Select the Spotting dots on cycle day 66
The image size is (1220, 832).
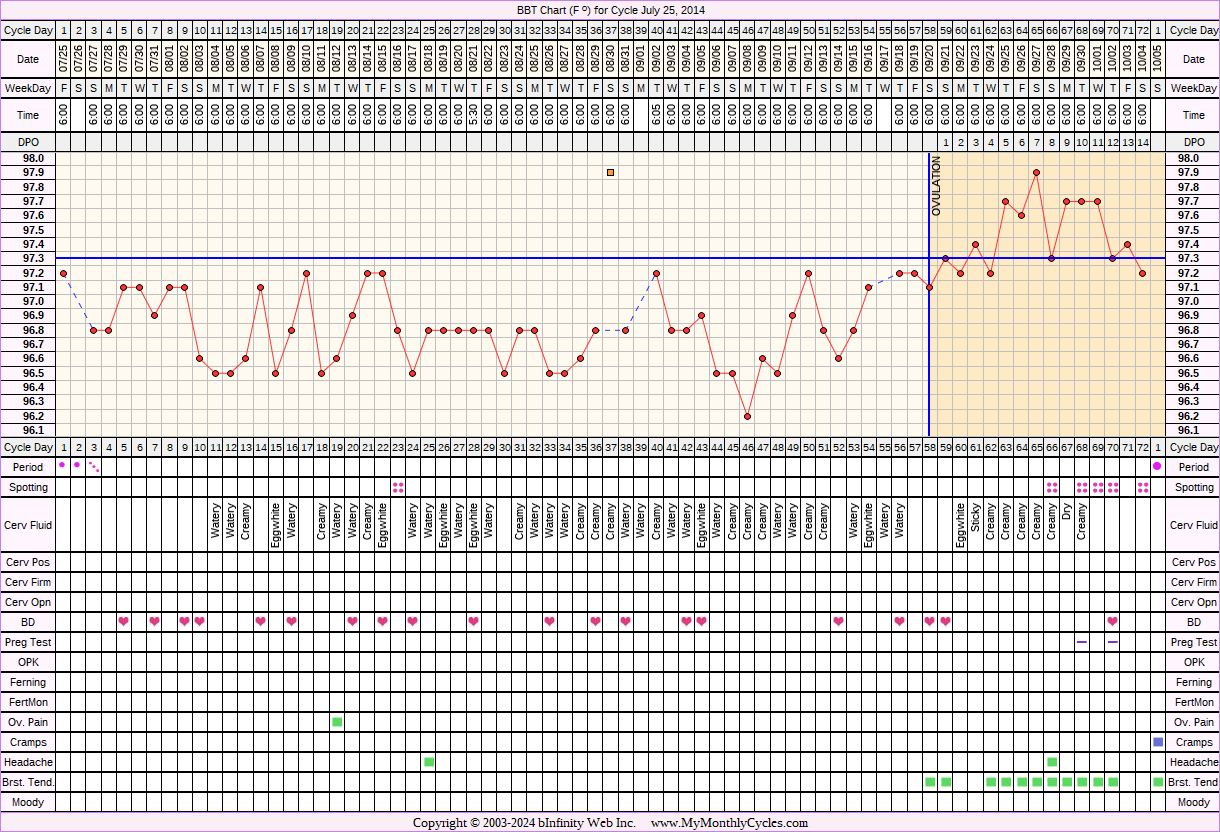(x=1051, y=487)
